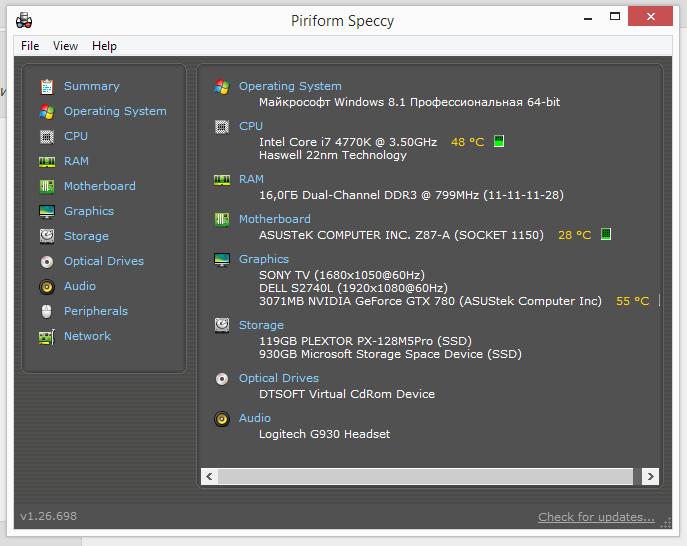Click the Graphics monitor icon in sidebar

47,212
